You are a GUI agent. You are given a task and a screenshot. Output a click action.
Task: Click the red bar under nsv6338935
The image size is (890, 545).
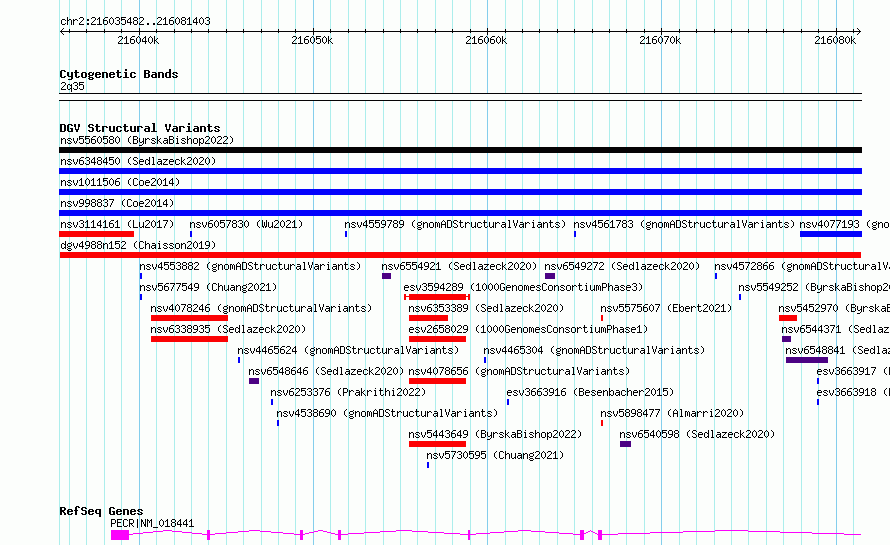(x=190, y=339)
